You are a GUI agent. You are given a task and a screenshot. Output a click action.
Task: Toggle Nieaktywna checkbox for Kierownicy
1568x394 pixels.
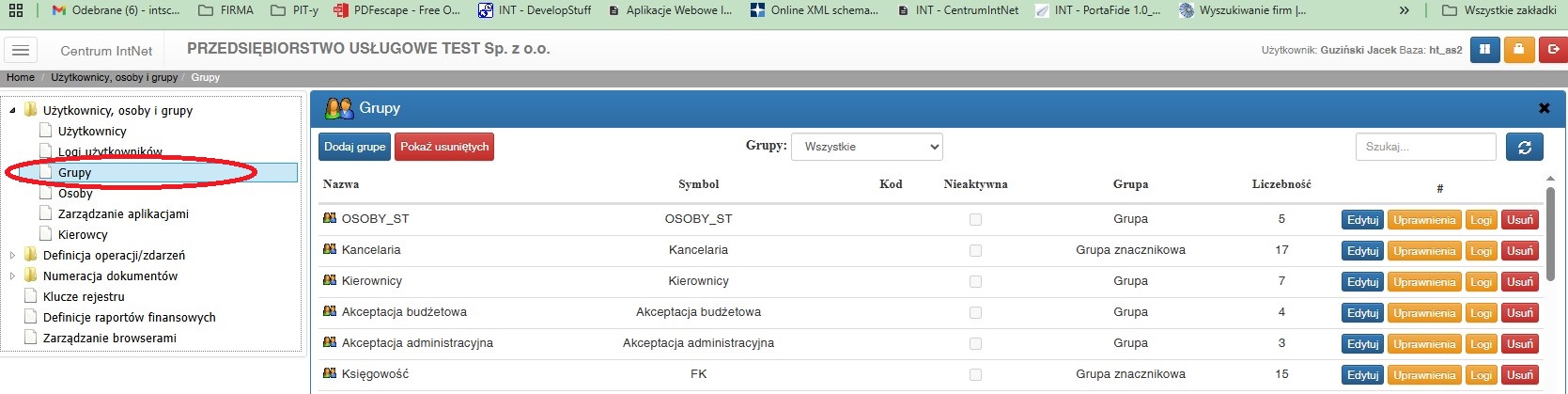tap(975, 281)
